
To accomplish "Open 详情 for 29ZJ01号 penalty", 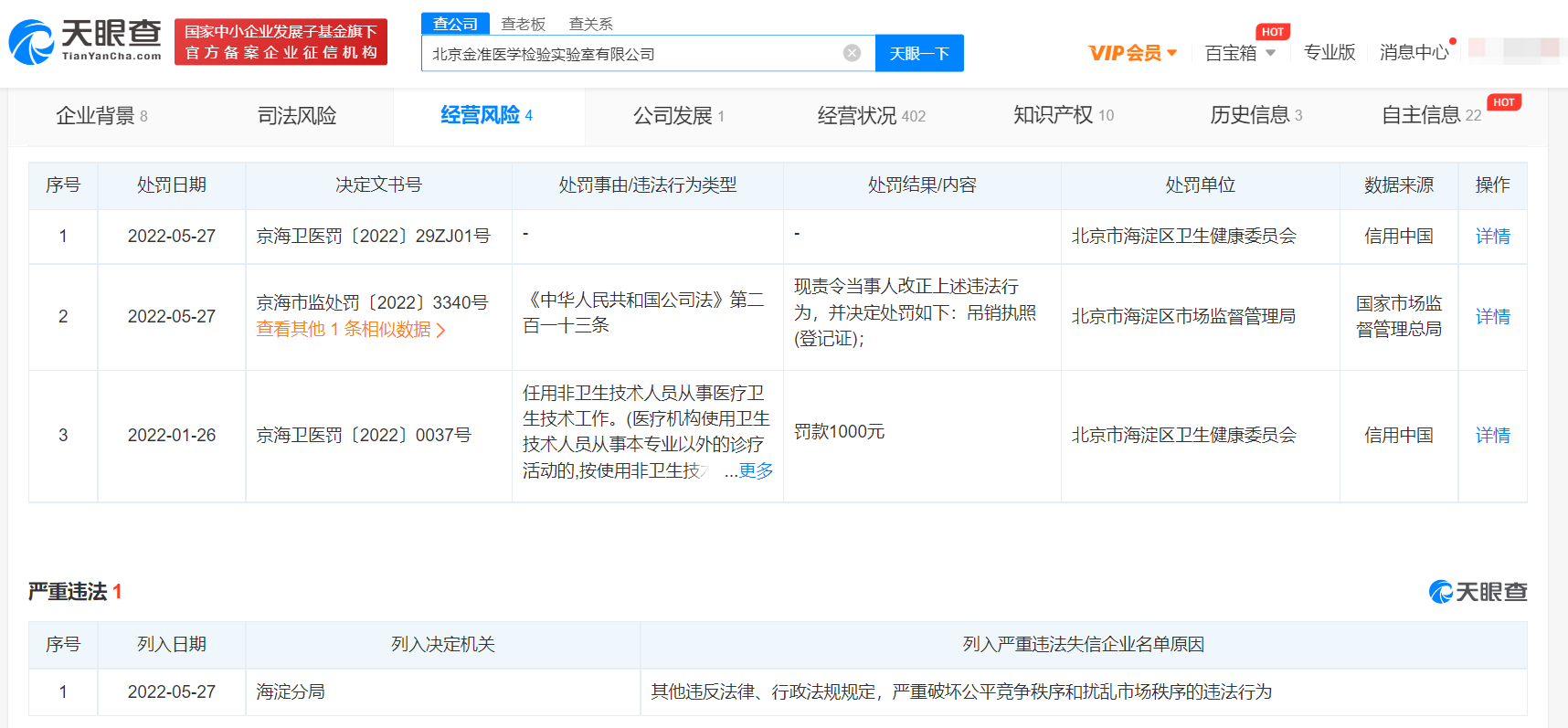I will [1492, 237].
